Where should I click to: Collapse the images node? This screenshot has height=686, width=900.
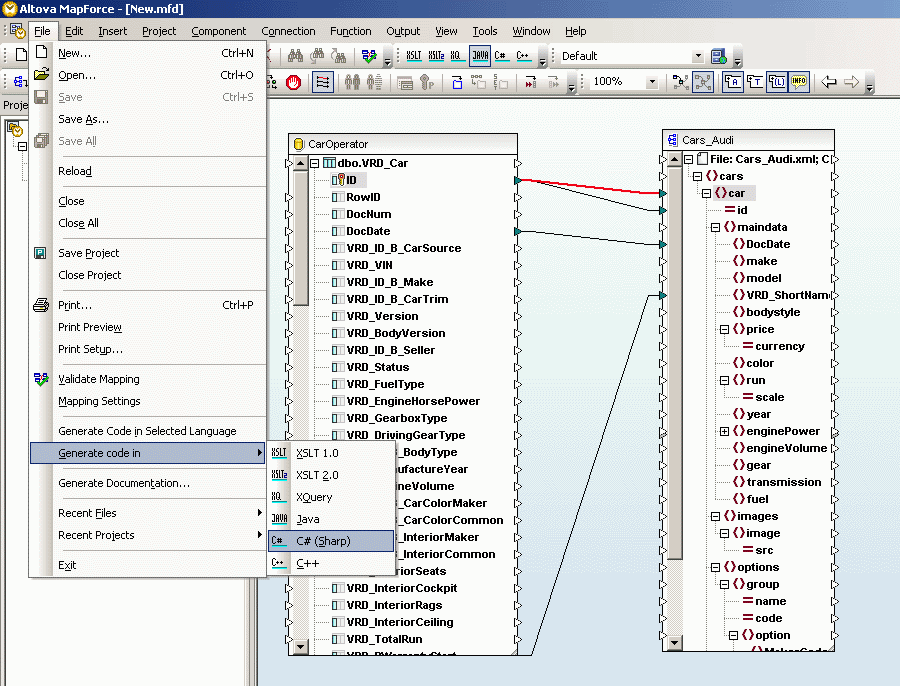715,517
